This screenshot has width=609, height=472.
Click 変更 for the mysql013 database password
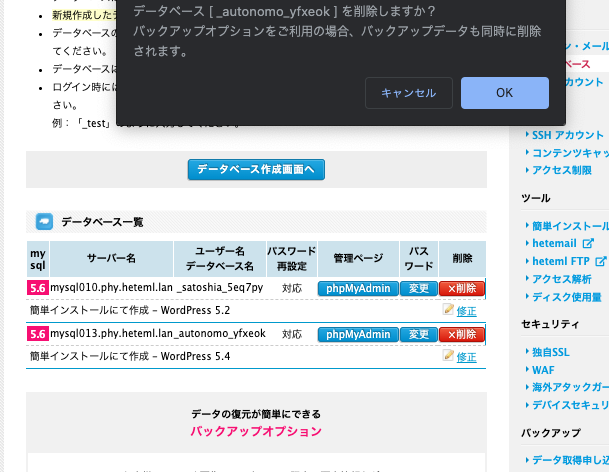[418, 334]
